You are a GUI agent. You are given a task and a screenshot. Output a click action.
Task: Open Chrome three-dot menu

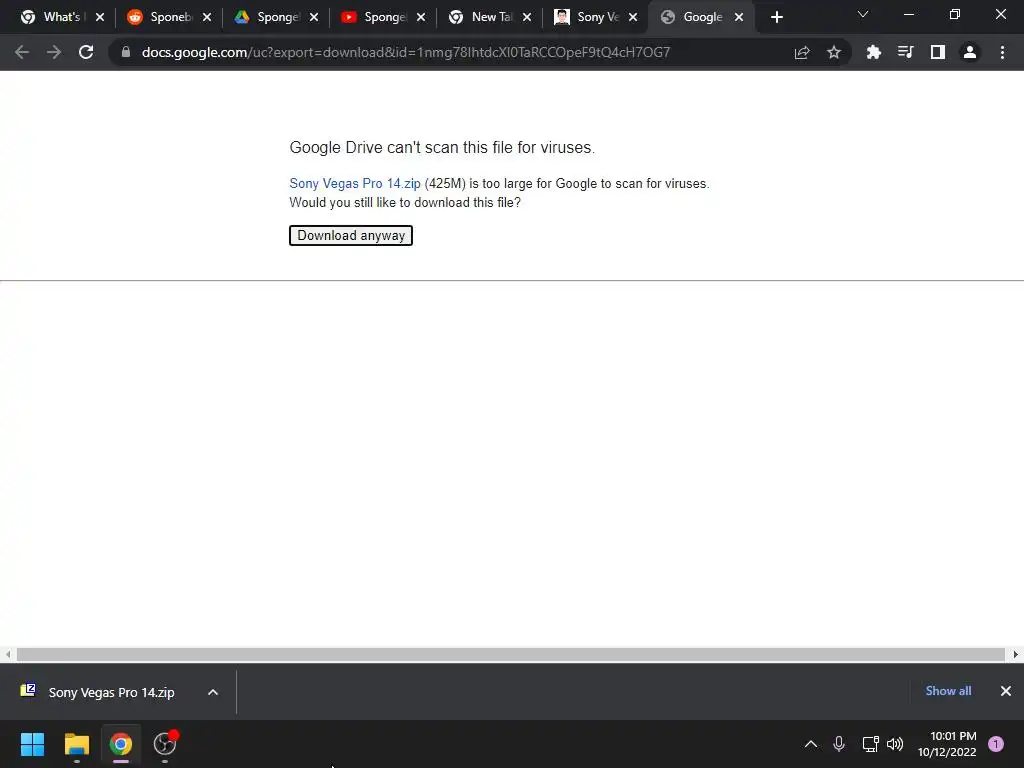(x=1002, y=52)
